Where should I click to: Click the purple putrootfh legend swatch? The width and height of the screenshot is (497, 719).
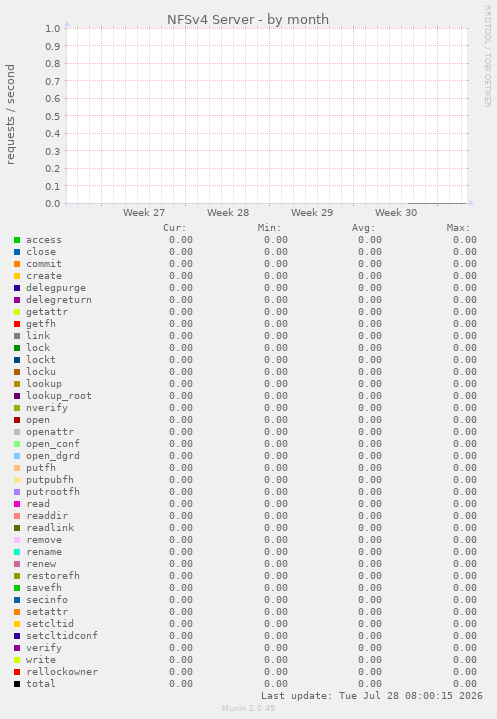[x=17, y=492]
